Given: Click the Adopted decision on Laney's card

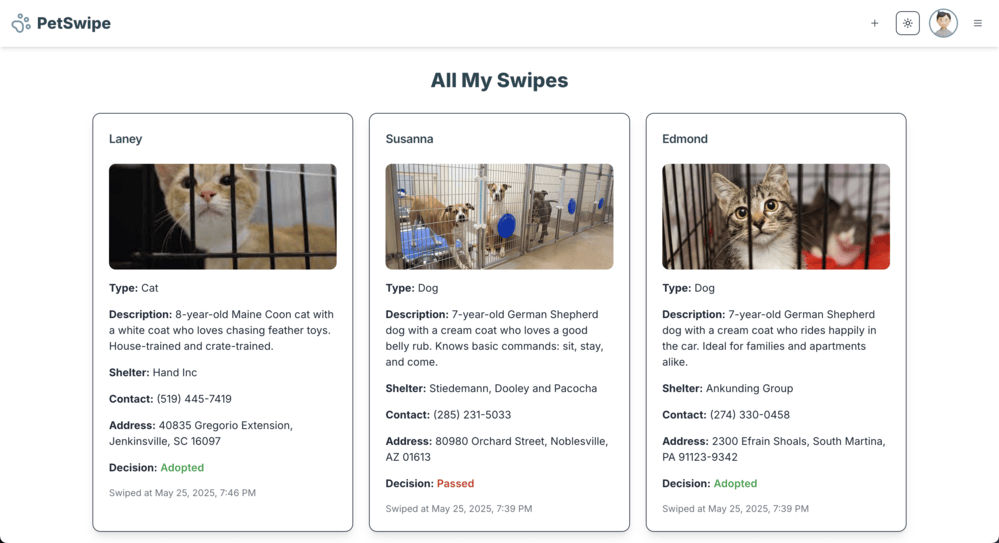Looking at the screenshot, I should point(182,468).
